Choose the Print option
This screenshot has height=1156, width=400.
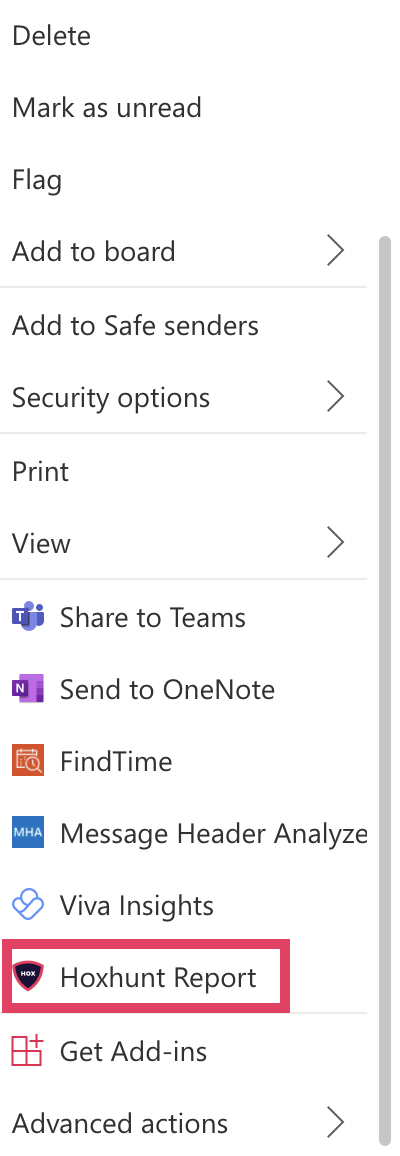(x=41, y=471)
